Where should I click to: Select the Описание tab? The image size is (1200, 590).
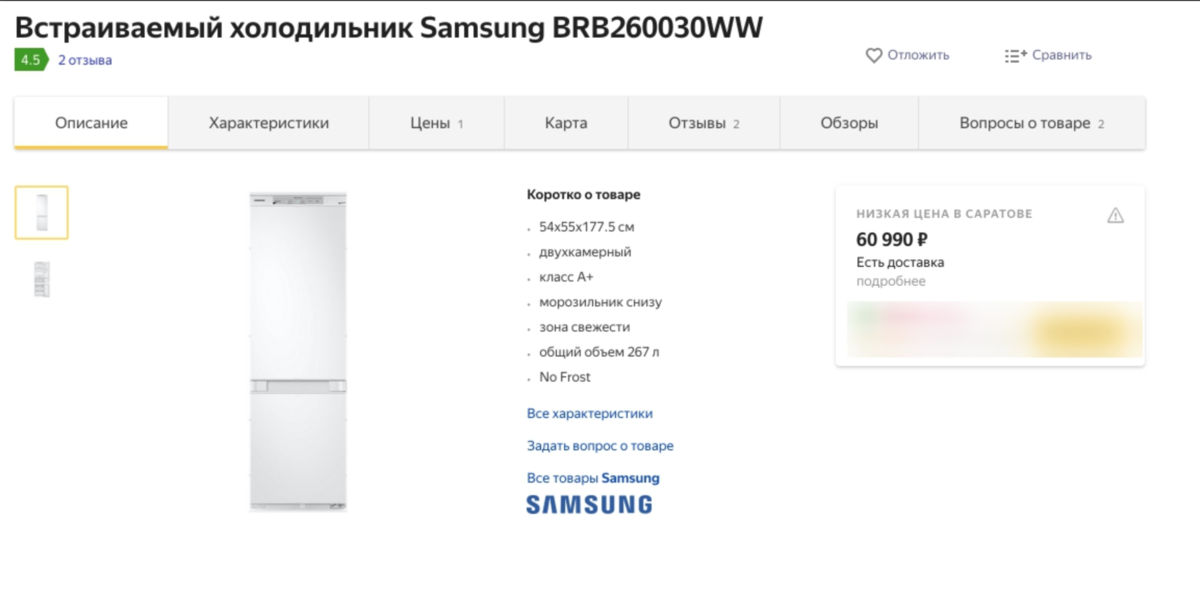[91, 123]
